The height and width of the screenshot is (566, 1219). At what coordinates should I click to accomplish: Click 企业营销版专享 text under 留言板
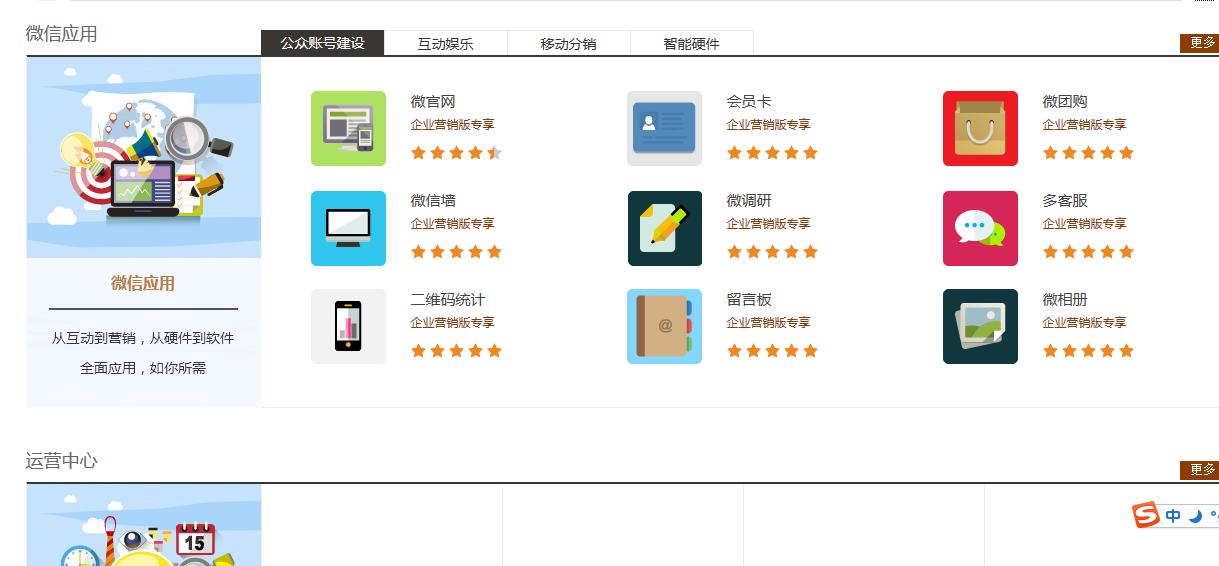tap(768, 323)
